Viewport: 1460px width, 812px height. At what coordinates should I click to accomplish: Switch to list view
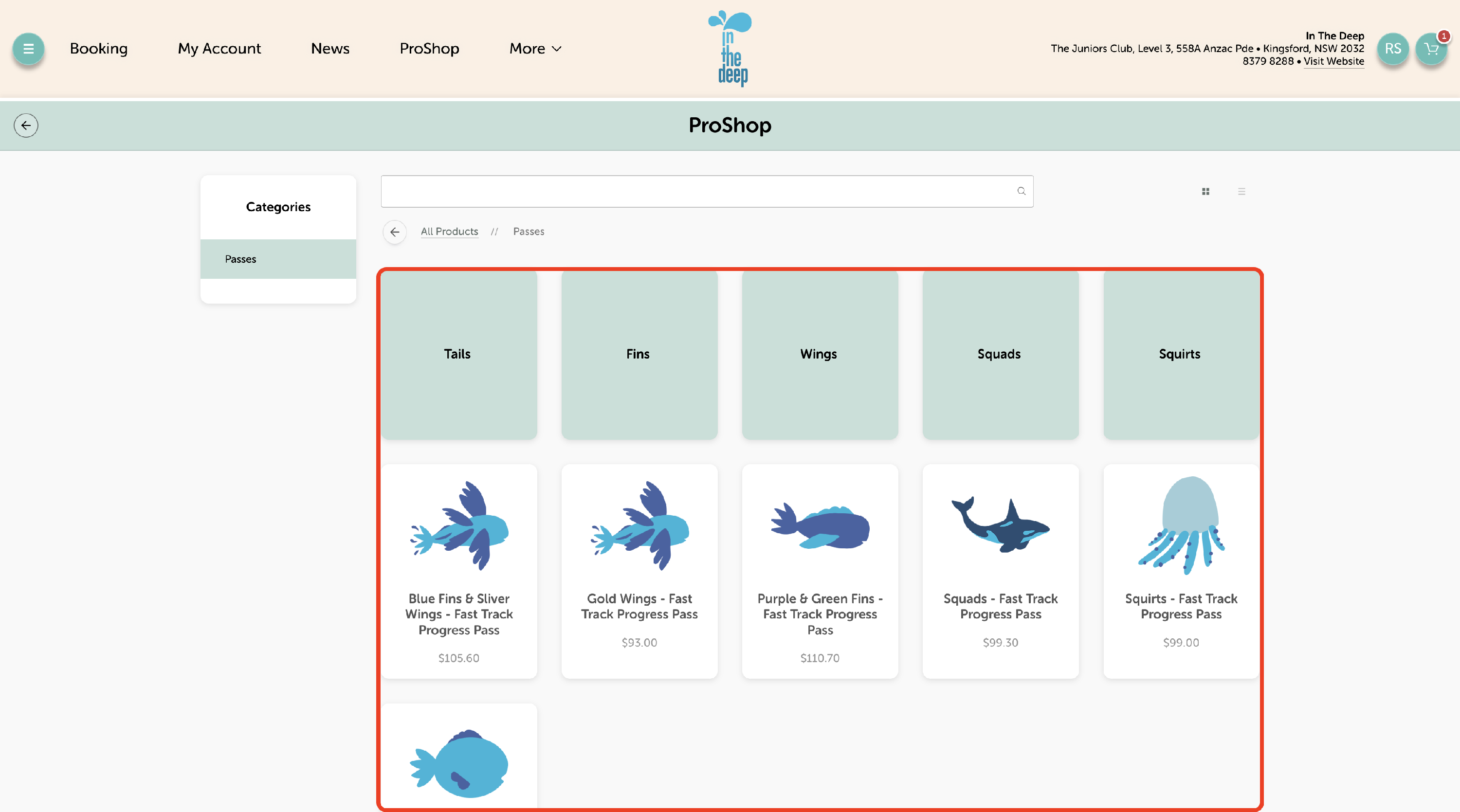(1241, 192)
